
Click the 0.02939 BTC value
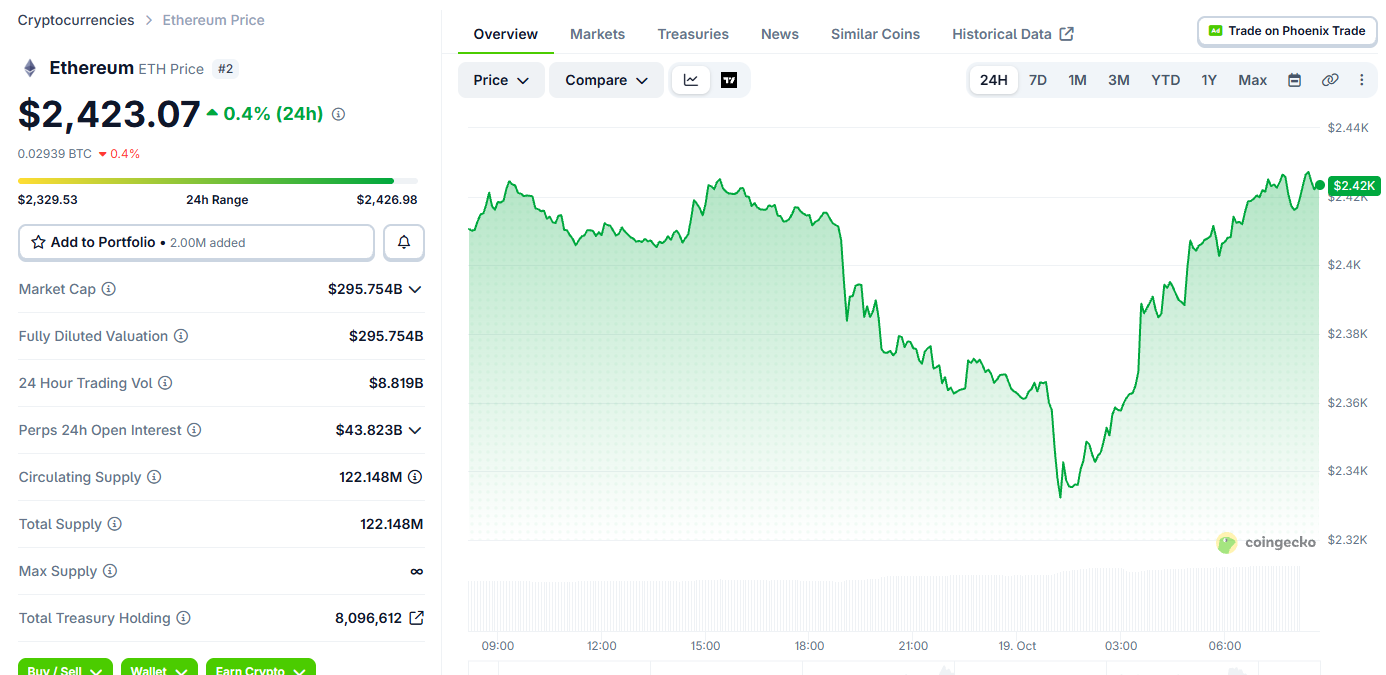(x=55, y=154)
